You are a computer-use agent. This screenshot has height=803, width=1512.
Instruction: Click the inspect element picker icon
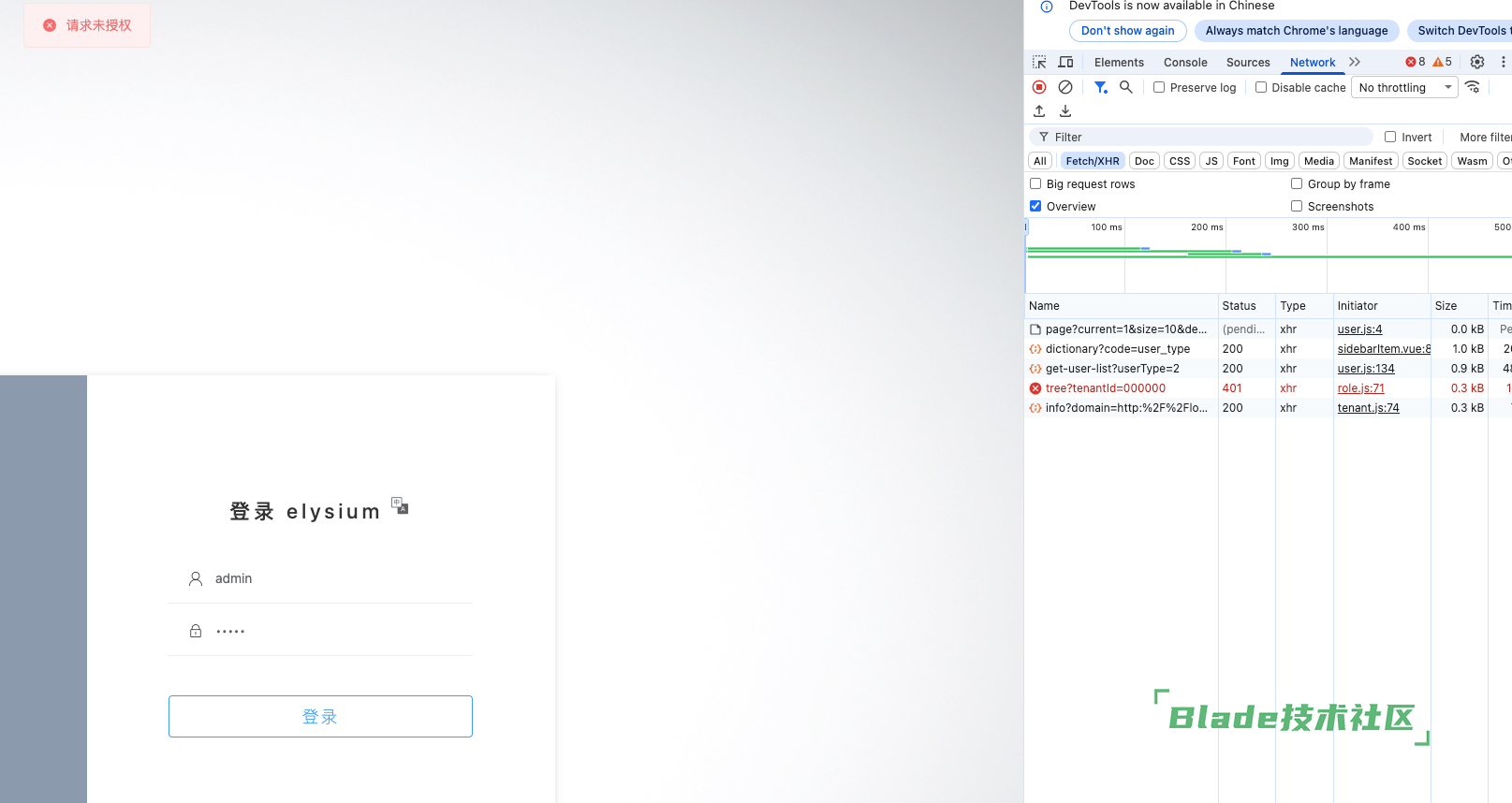tap(1039, 63)
